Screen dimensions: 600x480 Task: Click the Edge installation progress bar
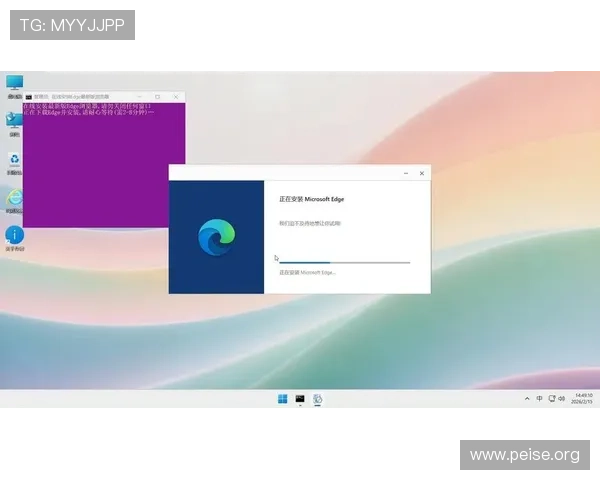tap(344, 262)
